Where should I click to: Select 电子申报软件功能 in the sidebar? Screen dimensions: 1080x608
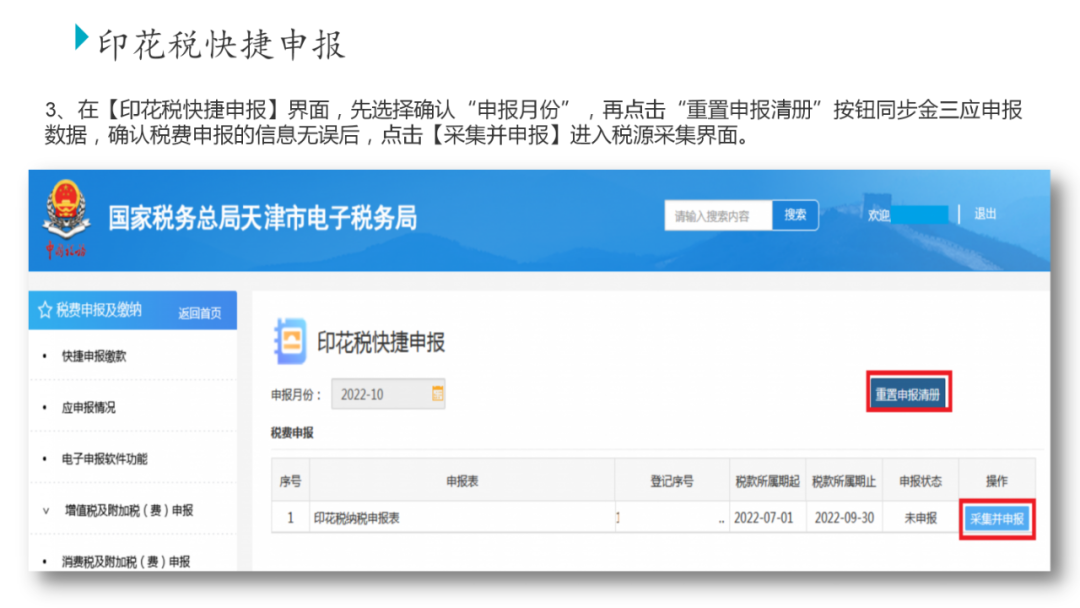104,459
